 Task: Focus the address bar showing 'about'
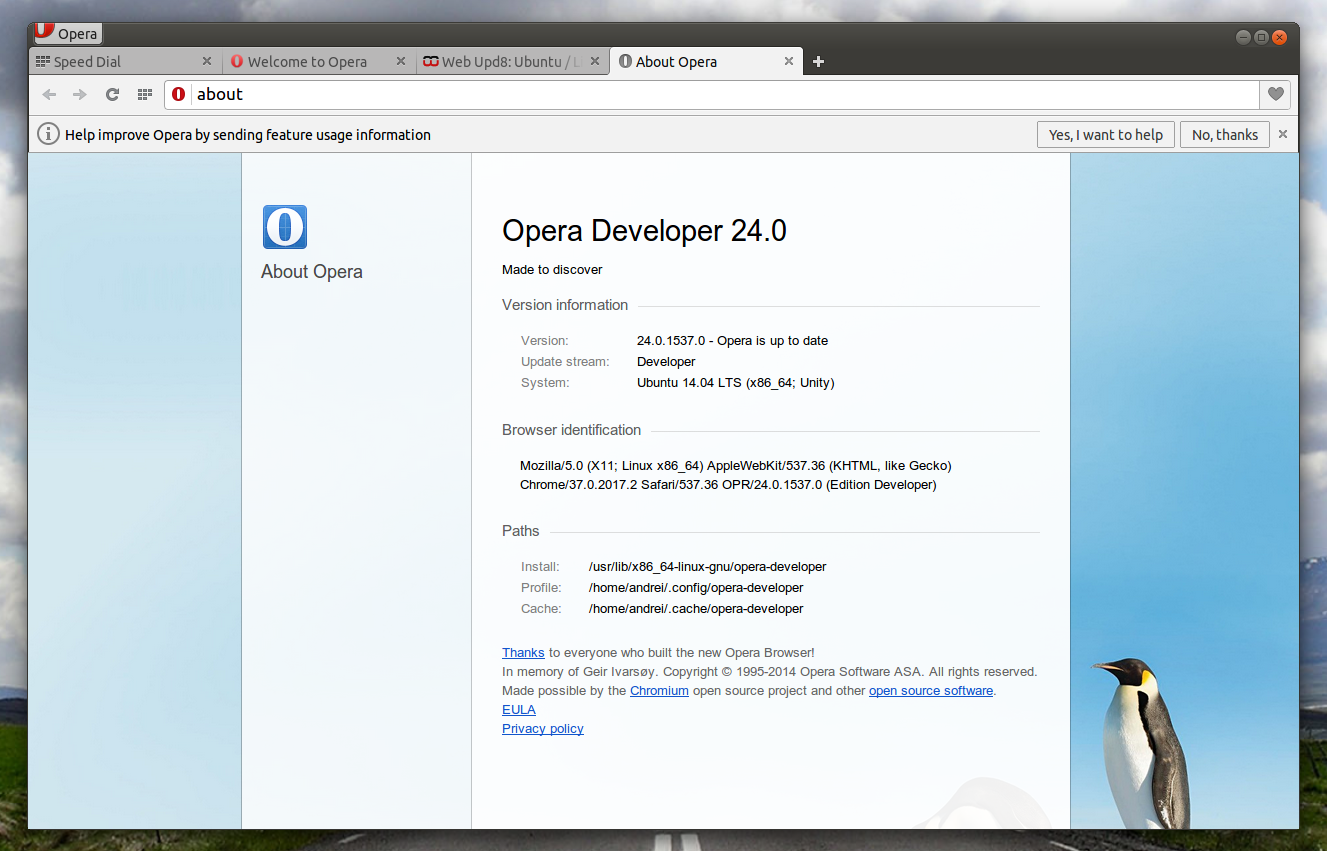tap(711, 94)
